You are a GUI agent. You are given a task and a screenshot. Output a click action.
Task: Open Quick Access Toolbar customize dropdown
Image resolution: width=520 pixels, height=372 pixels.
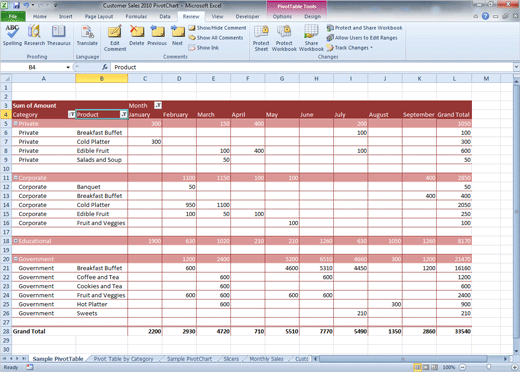[x=55, y=5]
